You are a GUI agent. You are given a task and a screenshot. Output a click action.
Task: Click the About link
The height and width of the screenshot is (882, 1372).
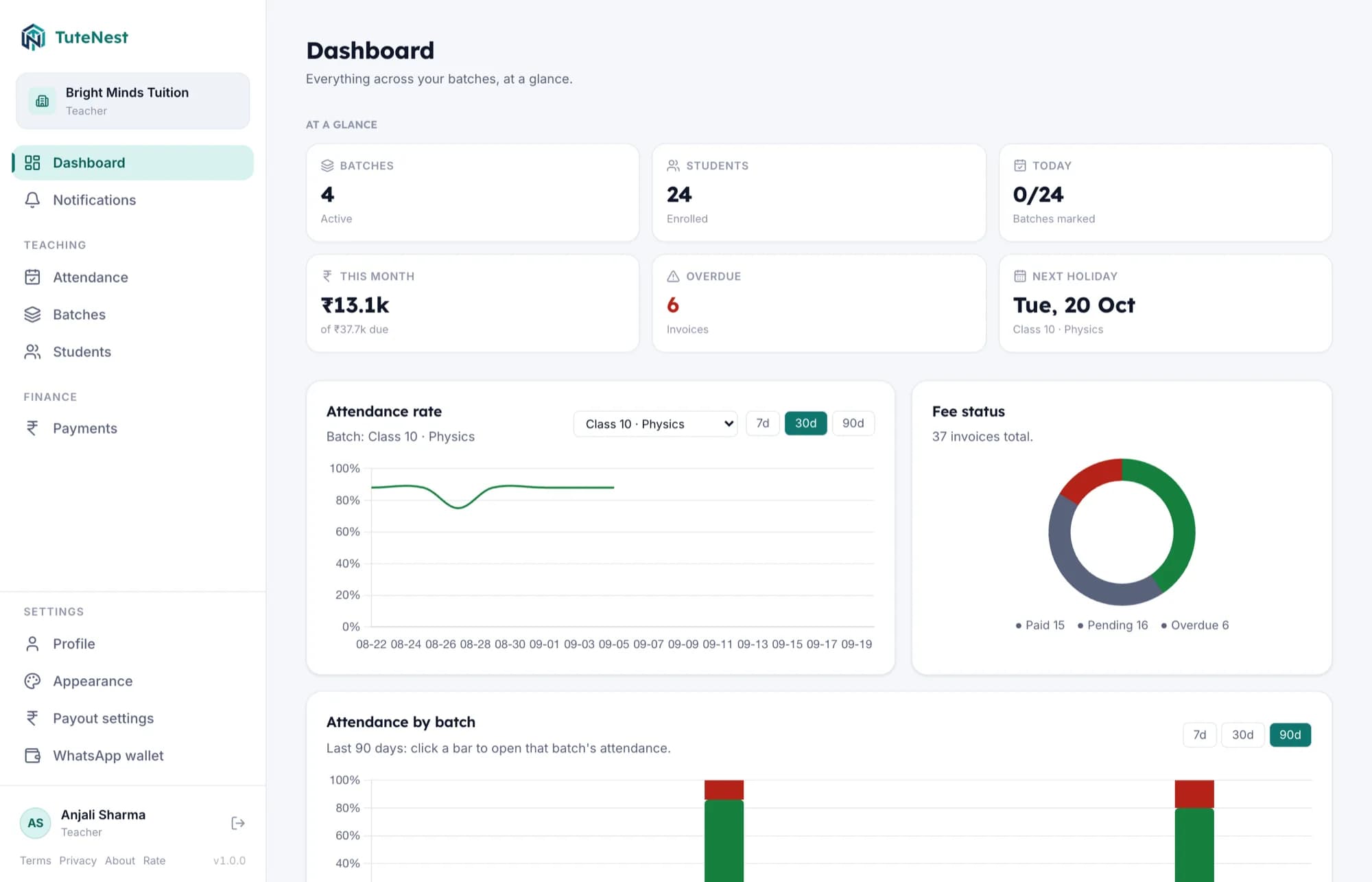(120, 861)
